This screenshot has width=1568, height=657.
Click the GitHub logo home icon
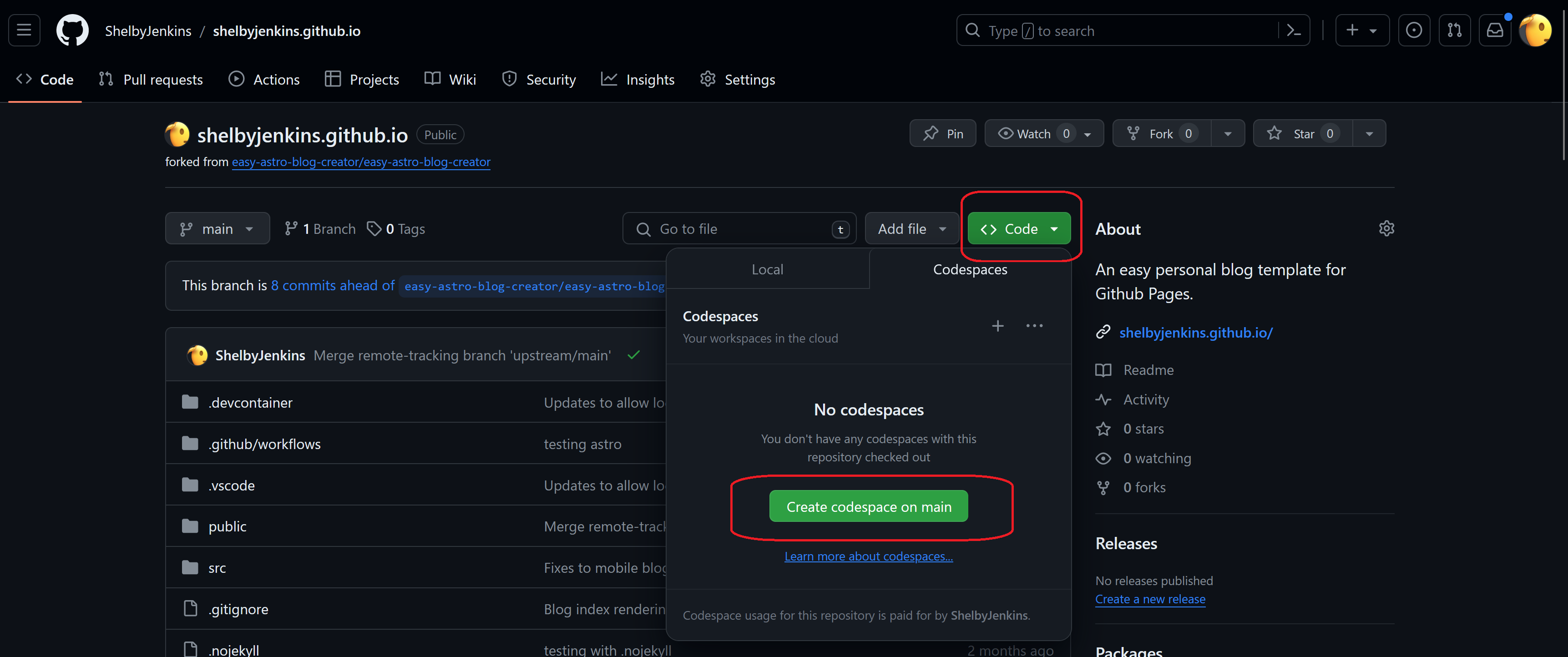coord(72,30)
